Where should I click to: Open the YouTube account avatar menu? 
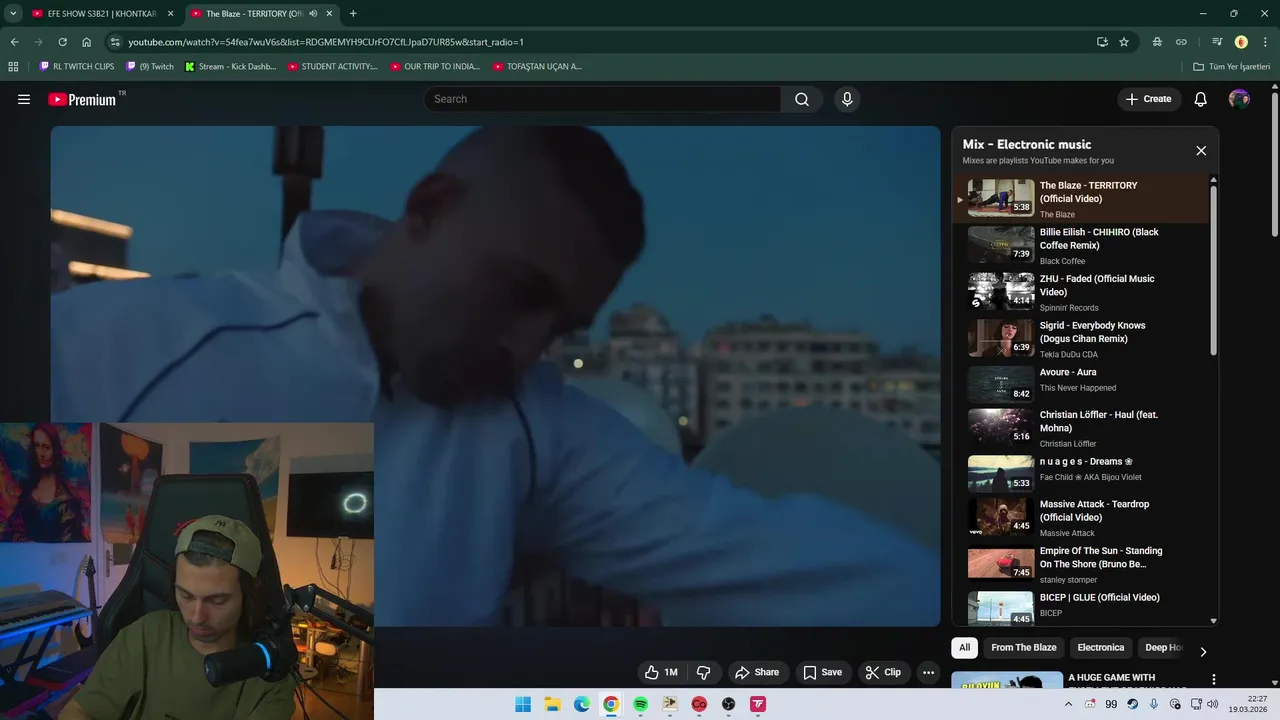click(x=1239, y=99)
